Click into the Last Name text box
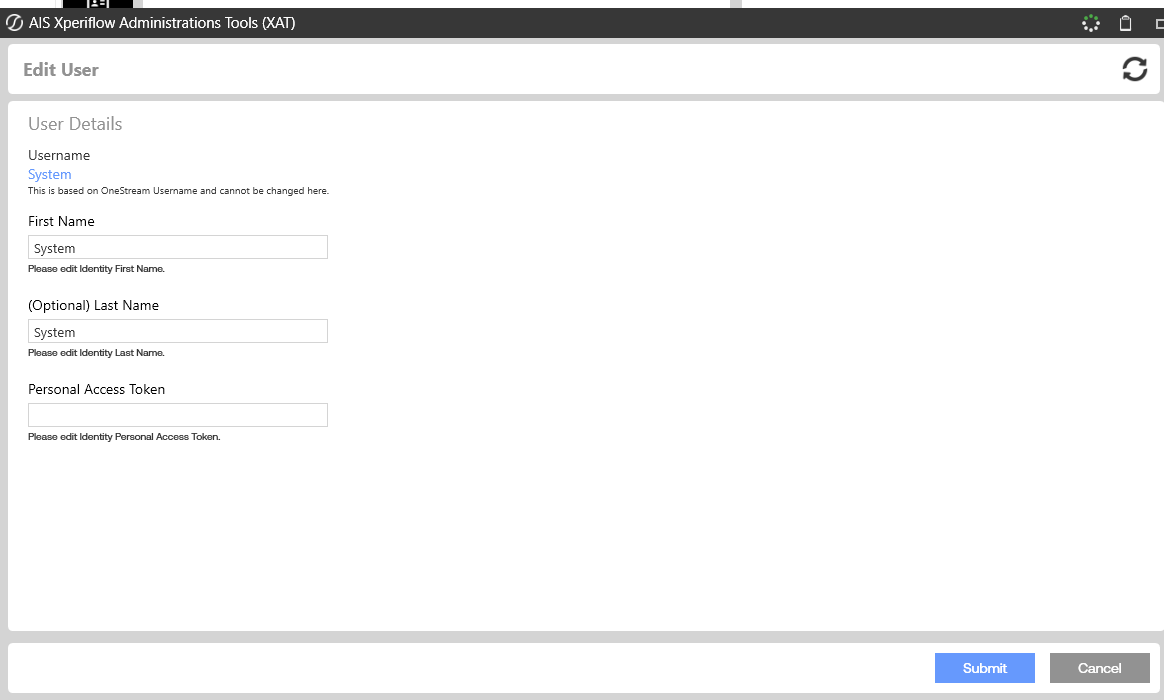This screenshot has height=700, width=1164. [178, 332]
